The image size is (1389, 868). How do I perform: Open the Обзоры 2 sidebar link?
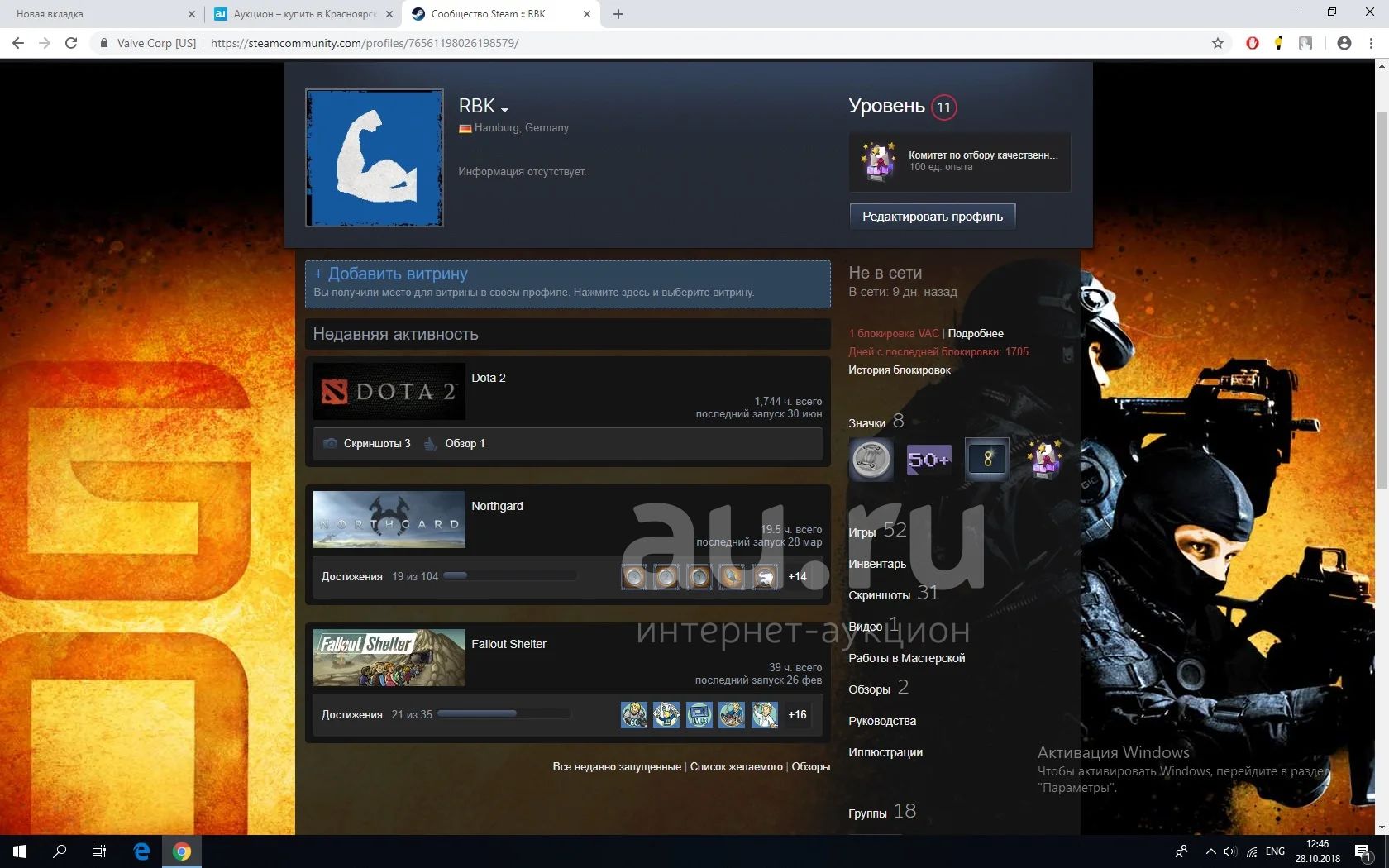tap(879, 688)
